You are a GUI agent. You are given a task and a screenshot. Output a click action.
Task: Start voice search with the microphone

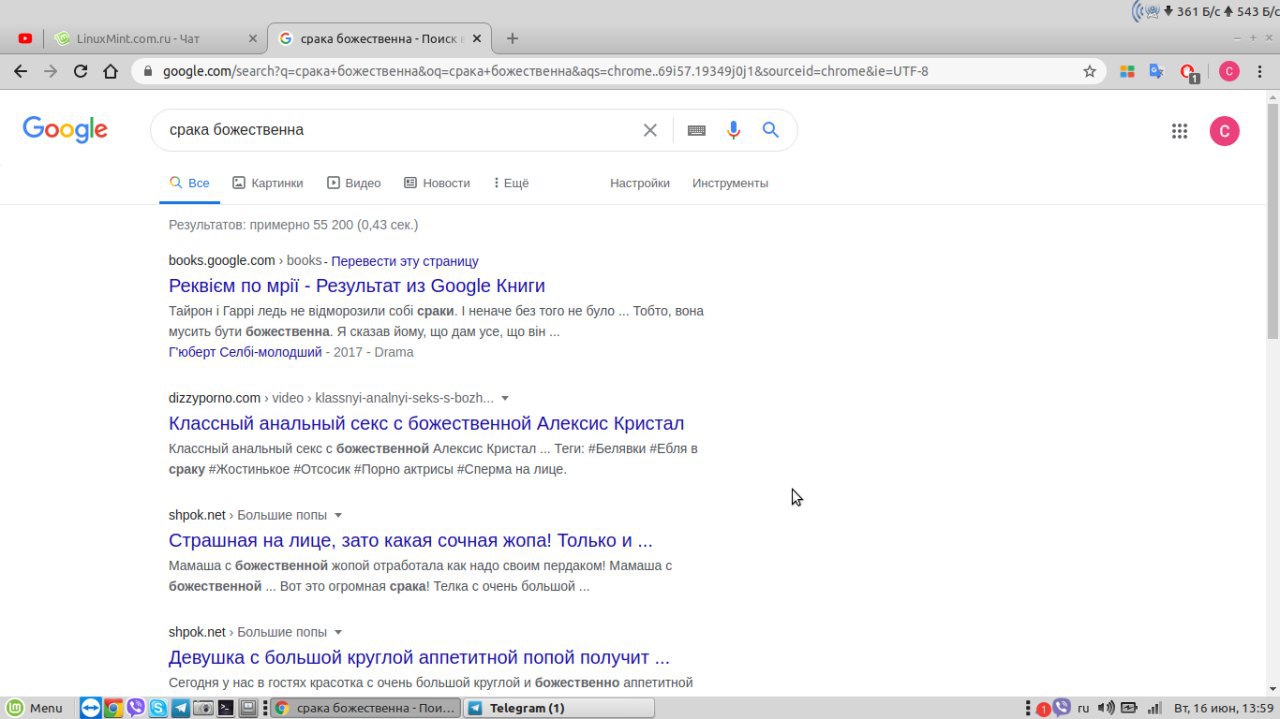pos(734,130)
